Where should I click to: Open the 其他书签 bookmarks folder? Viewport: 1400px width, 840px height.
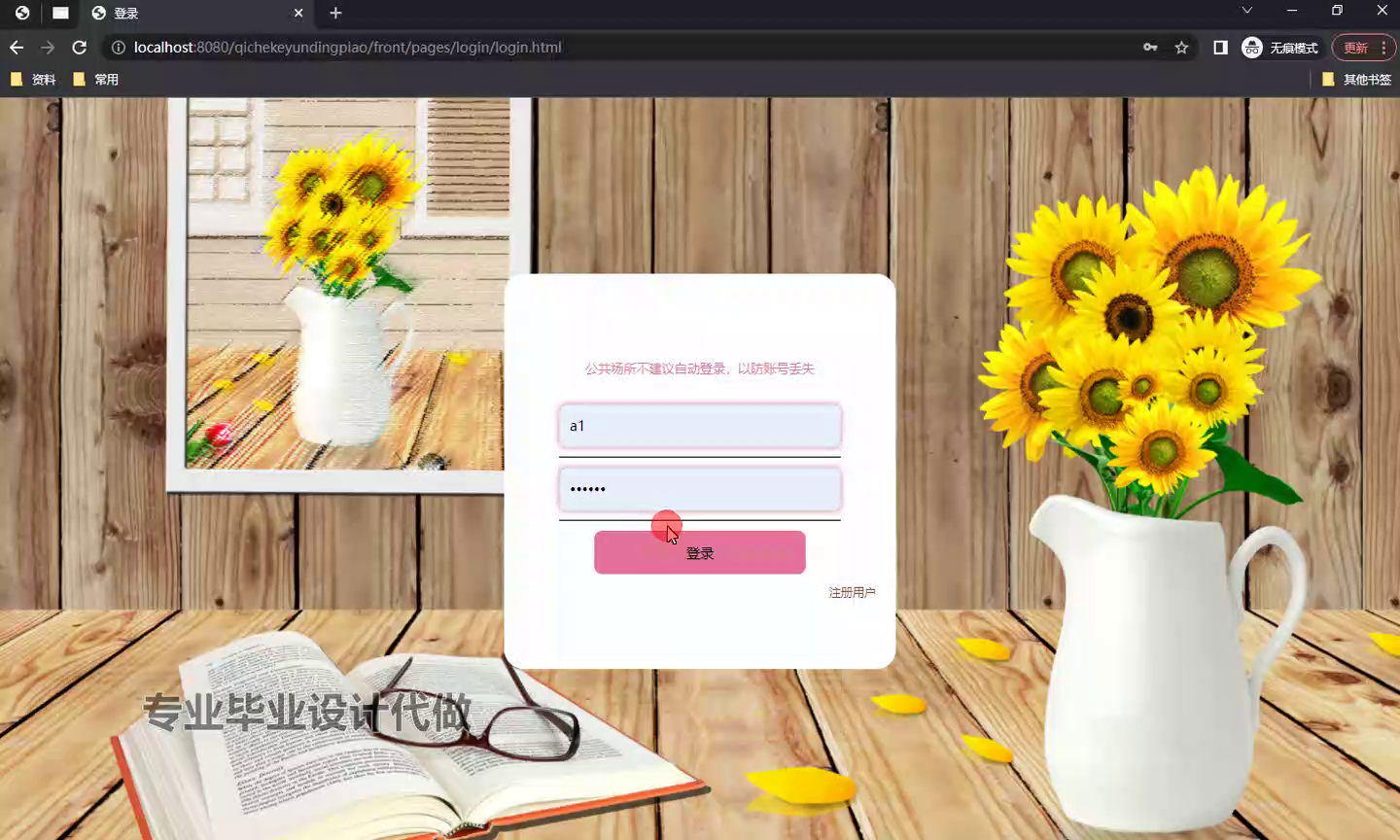tap(1357, 80)
